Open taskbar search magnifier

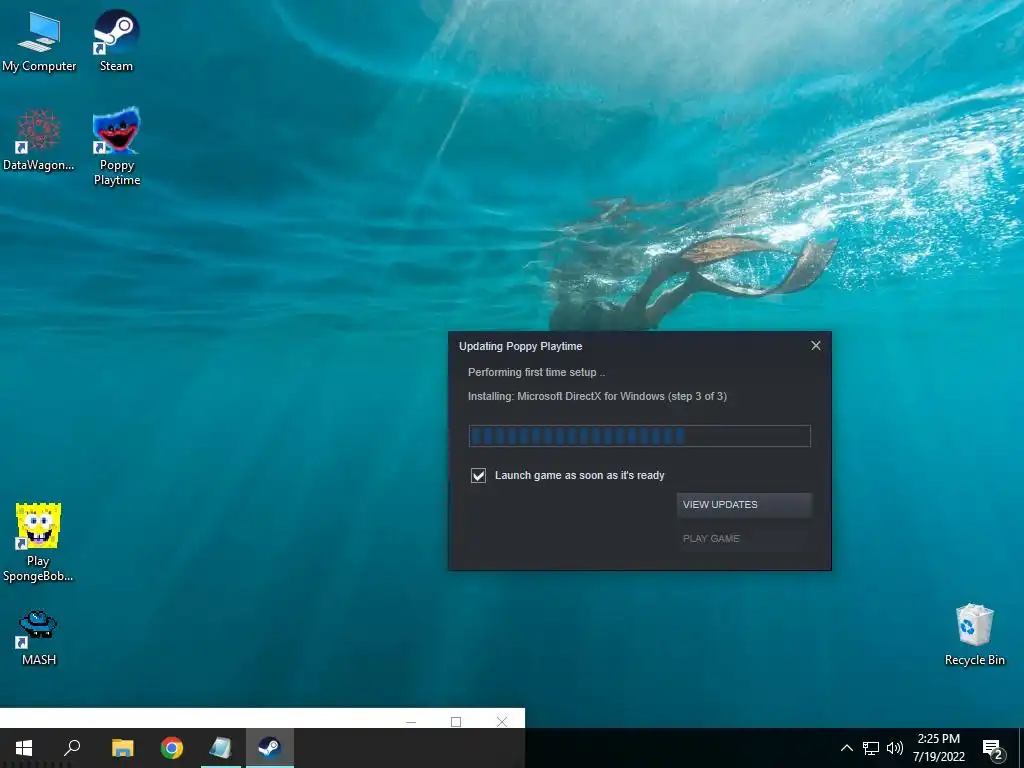(x=72, y=748)
